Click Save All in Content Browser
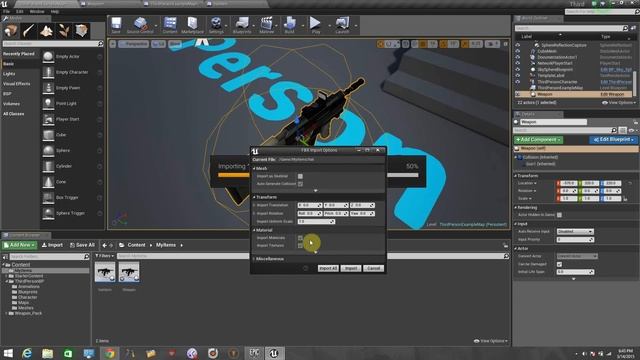The width and height of the screenshot is (640, 360). 82,245
